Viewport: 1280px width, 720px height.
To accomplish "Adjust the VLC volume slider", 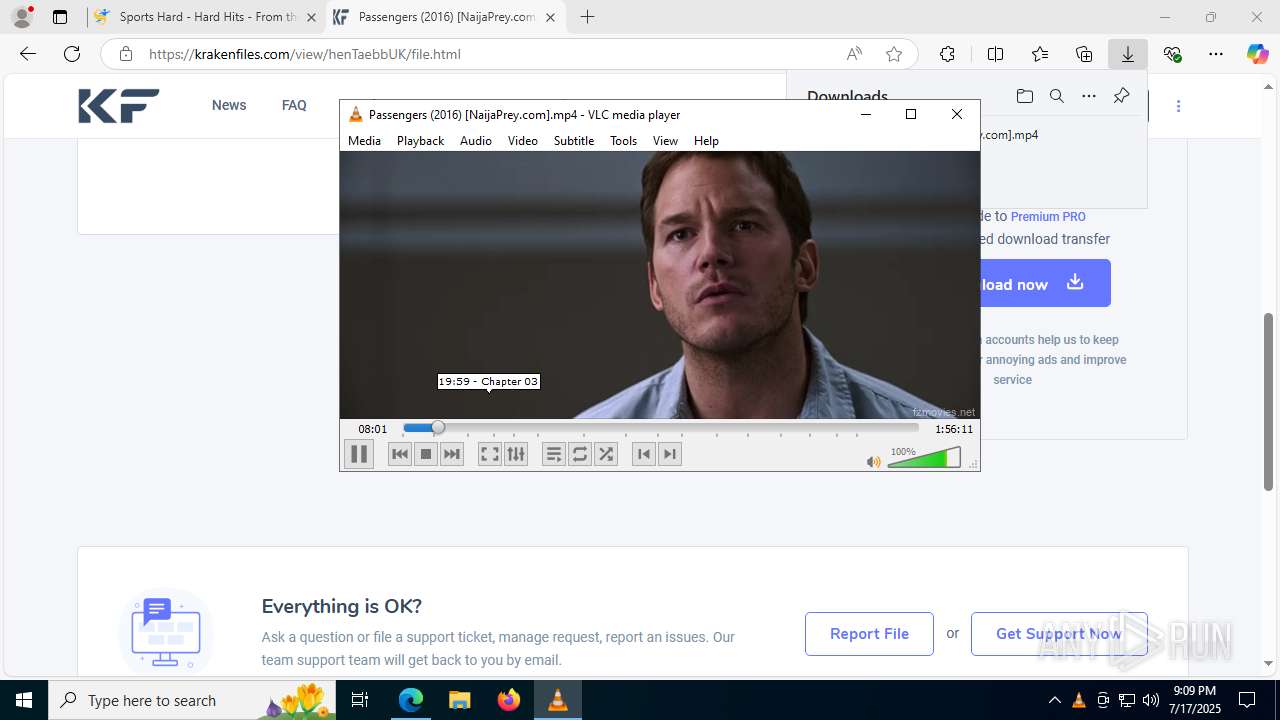I will [924, 458].
